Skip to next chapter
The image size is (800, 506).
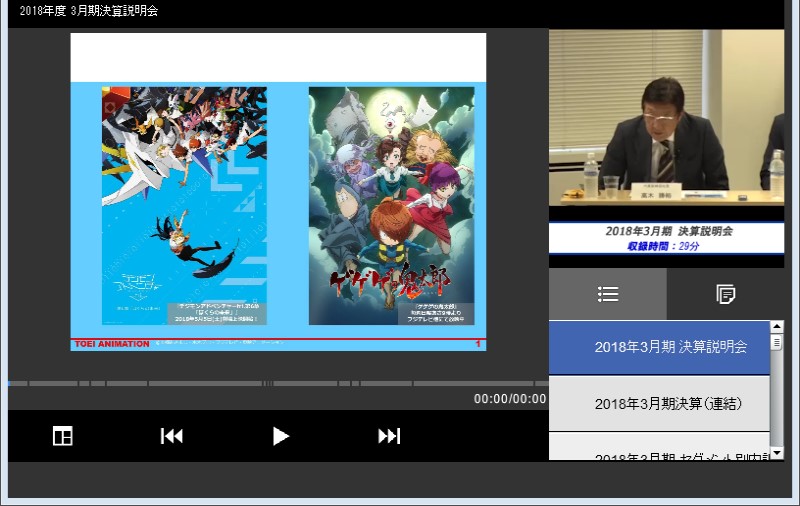389,436
